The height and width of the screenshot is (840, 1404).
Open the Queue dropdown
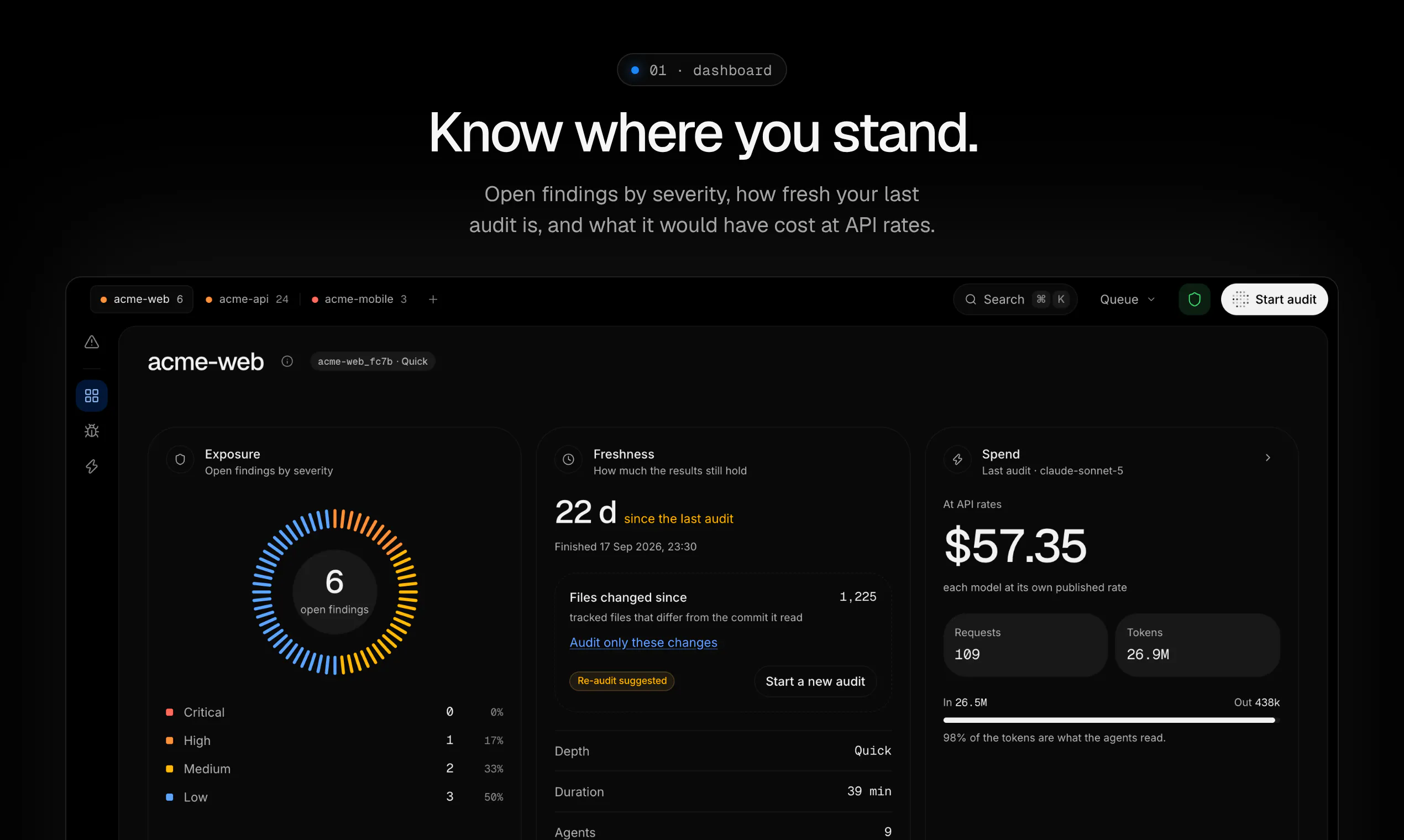pyautogui.click(x=1127, y=300)
